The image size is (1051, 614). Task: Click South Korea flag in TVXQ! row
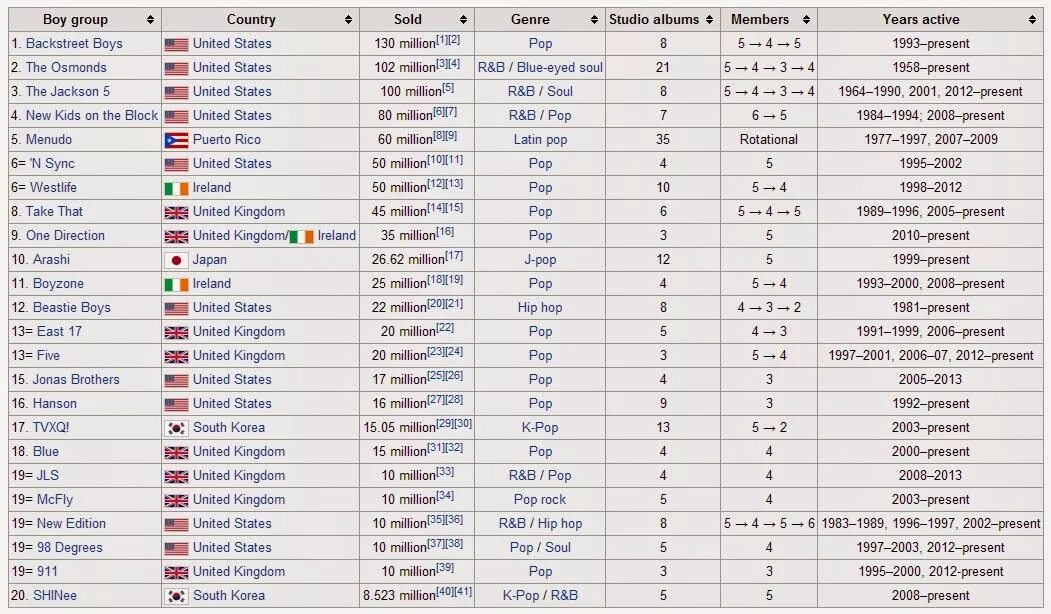pos(176,428)
